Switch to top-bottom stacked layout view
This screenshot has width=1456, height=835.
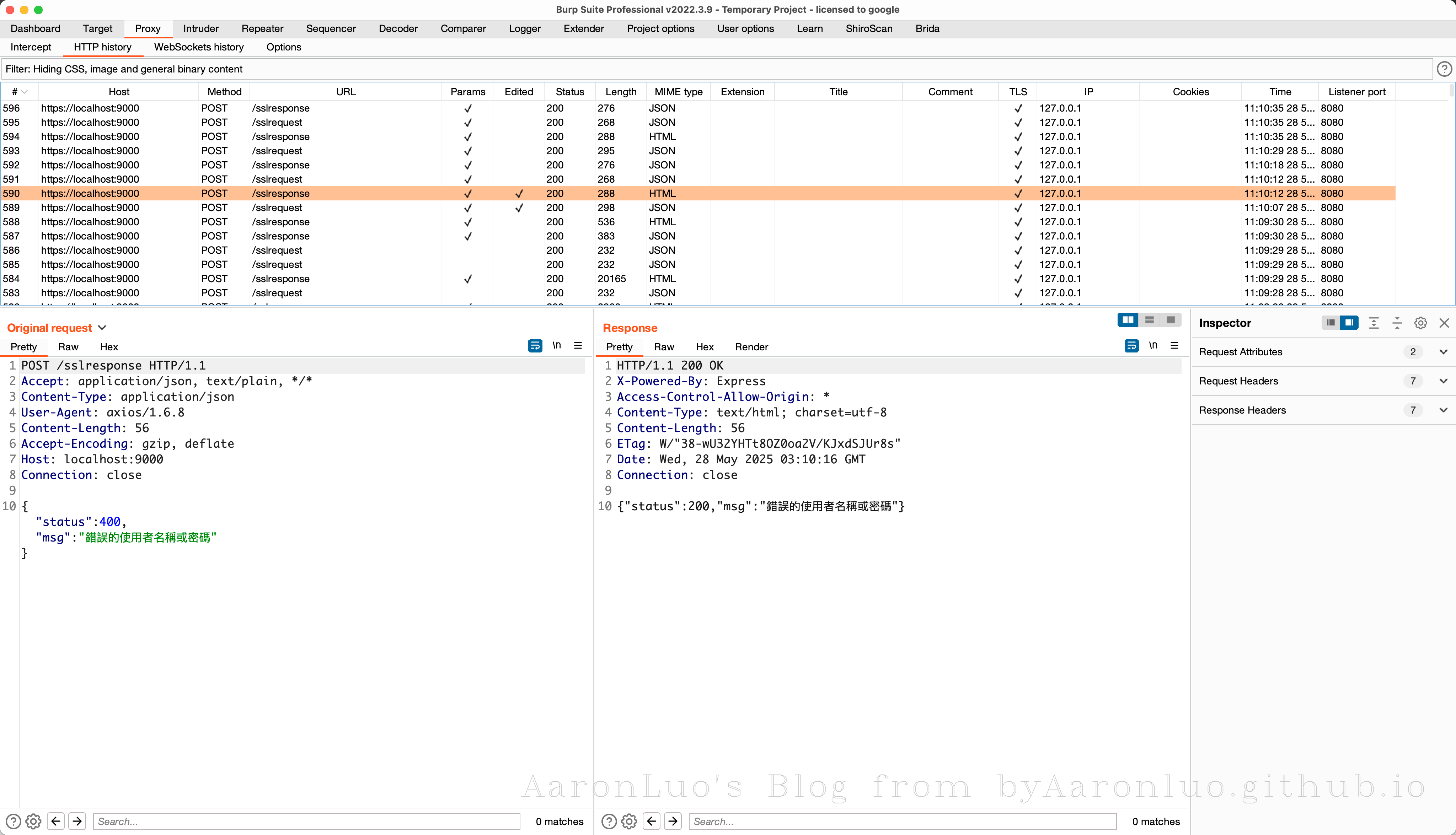(x=1149, y=320)
